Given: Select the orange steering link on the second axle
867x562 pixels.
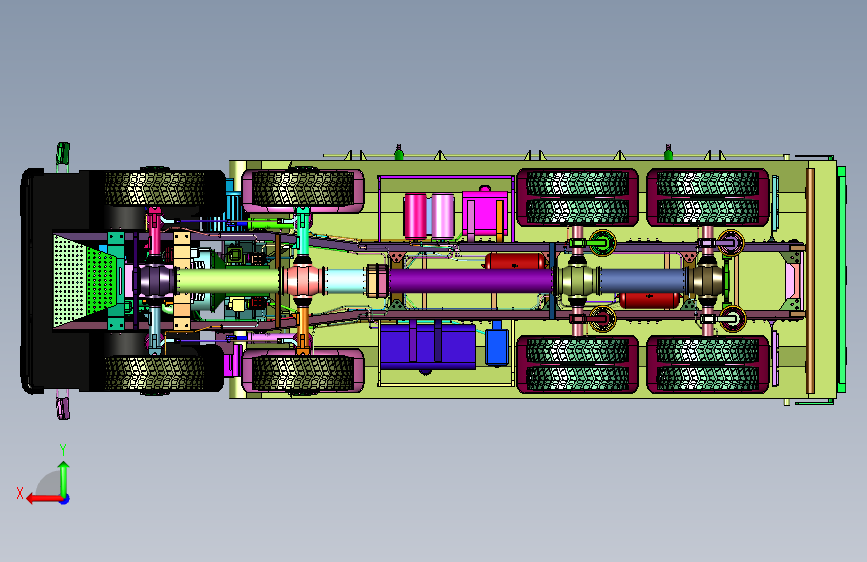Looking at the screenshot, I should 302,329.
